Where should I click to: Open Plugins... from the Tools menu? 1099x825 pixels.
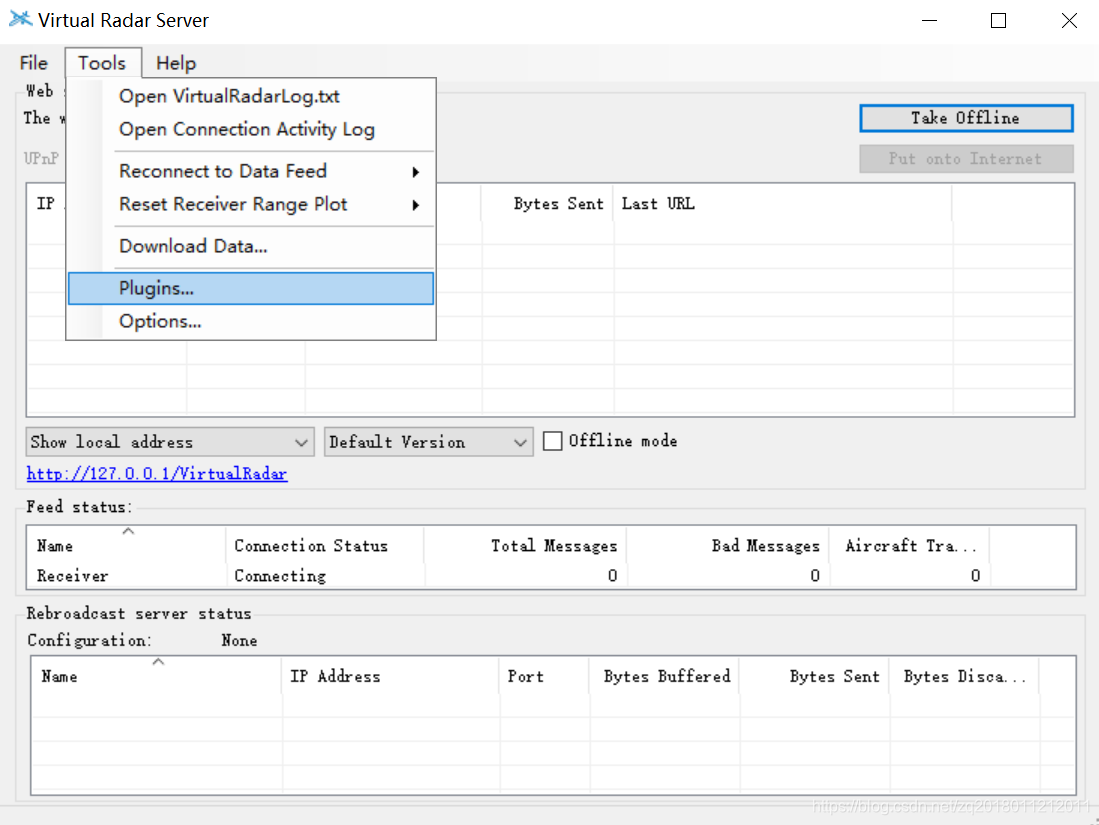[x=250, y=288]
